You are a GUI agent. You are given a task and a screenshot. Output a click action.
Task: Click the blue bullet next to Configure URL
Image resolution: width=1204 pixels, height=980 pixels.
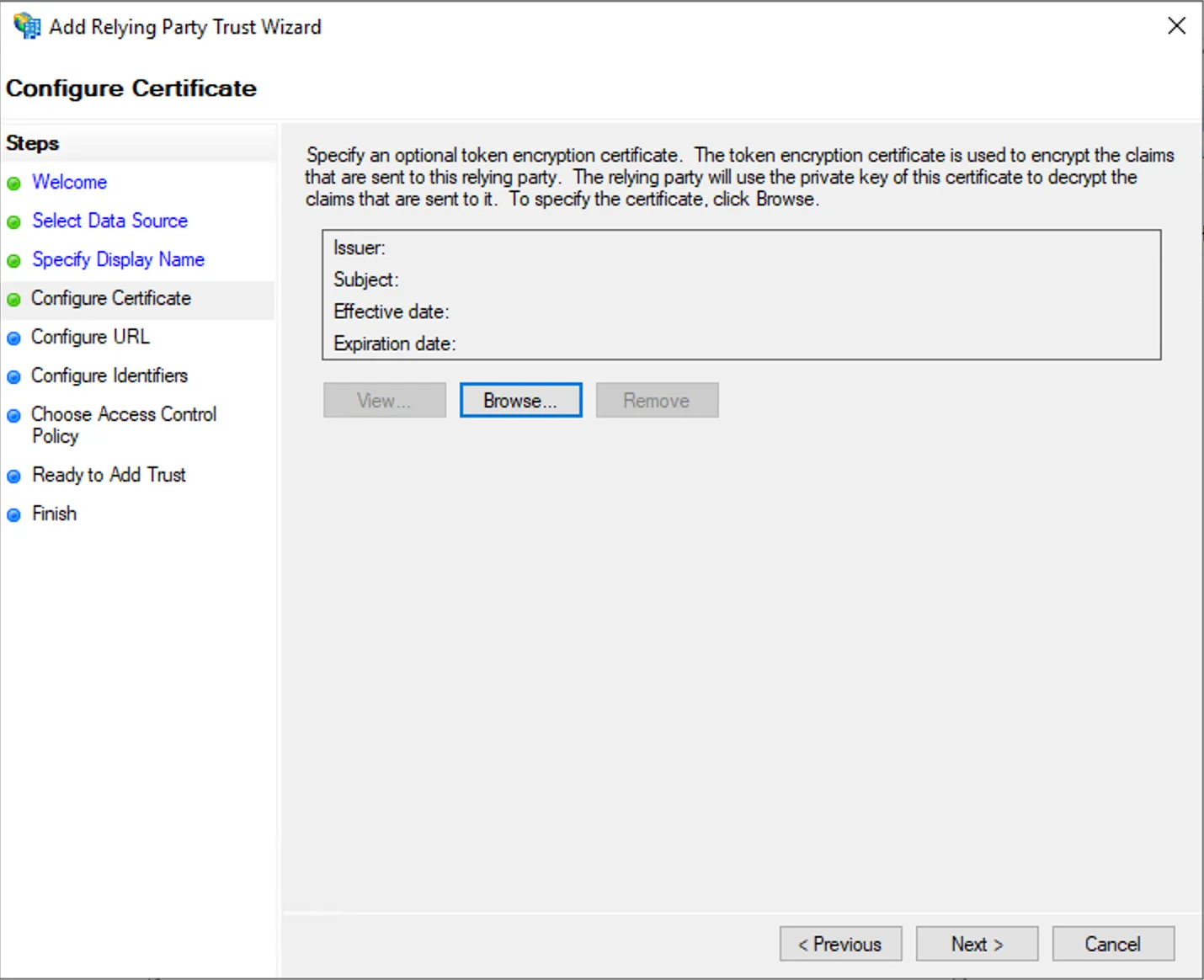point(14,338)
